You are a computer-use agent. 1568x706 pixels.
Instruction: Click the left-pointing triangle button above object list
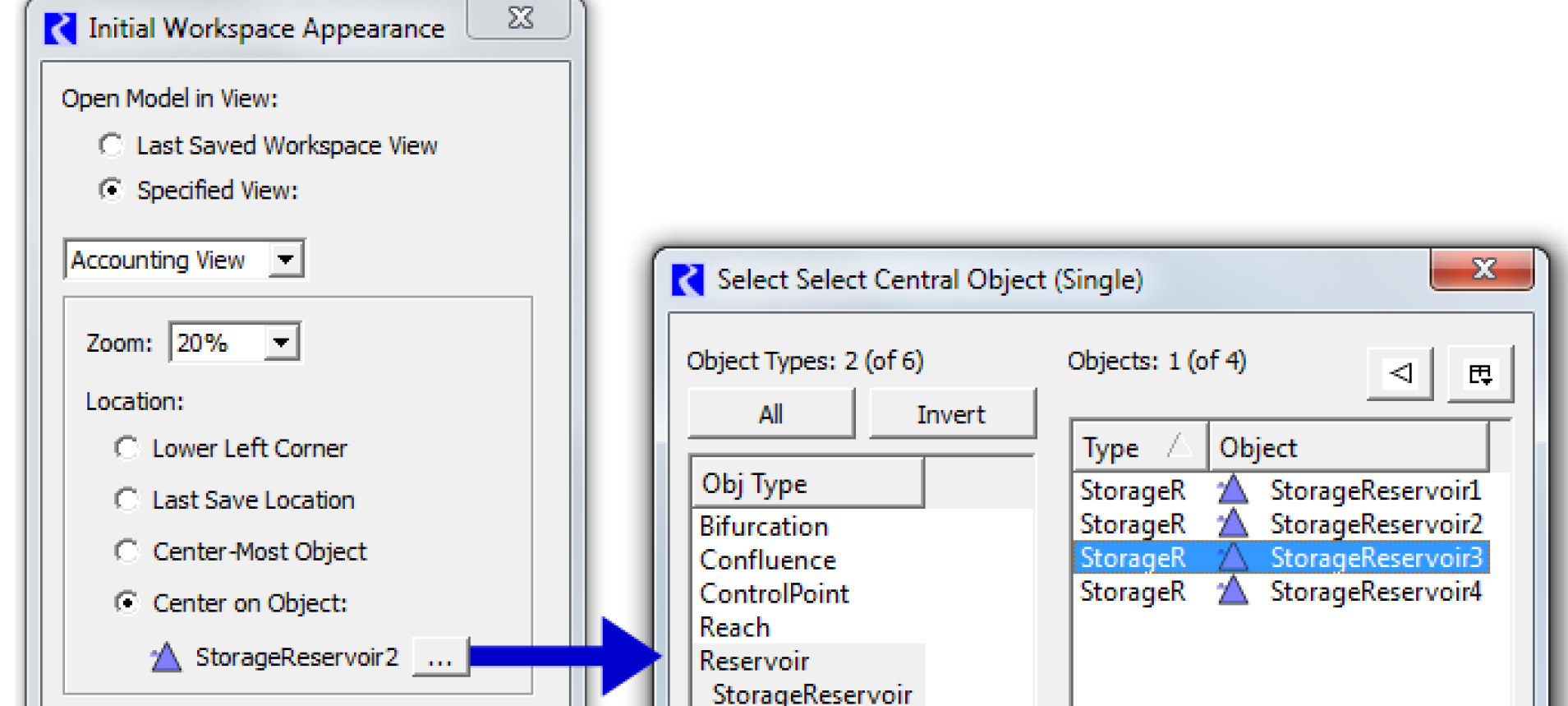coord(1400,374)
